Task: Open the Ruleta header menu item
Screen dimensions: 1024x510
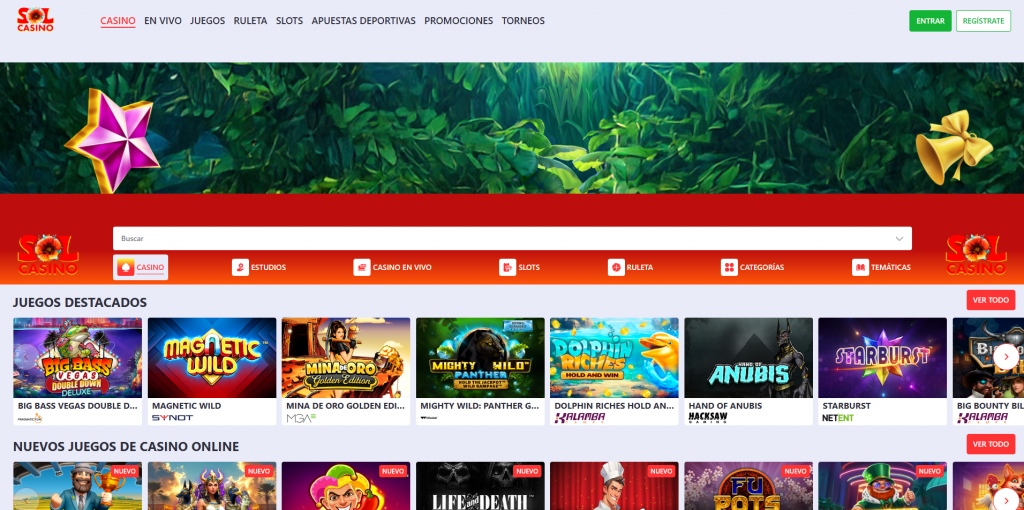Action: click(250, 21)
